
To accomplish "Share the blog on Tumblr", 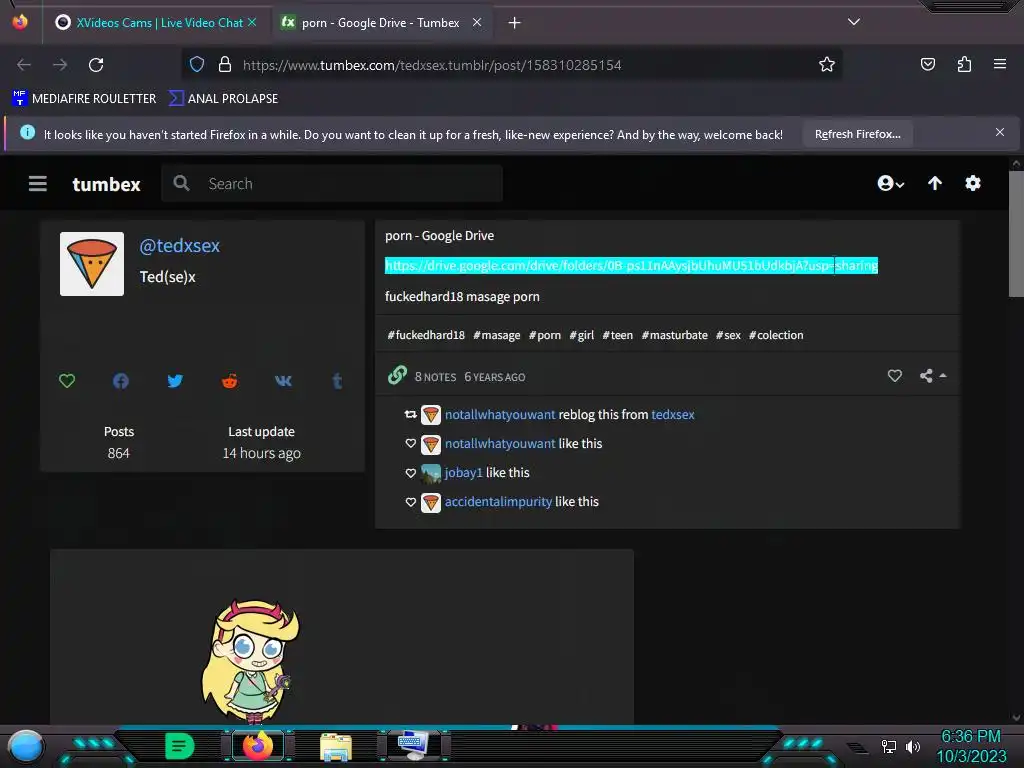I will coord(337,381).
